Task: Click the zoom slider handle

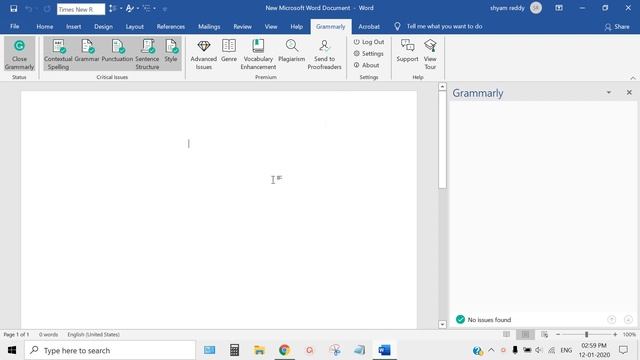Action: [x=587, y=334]
